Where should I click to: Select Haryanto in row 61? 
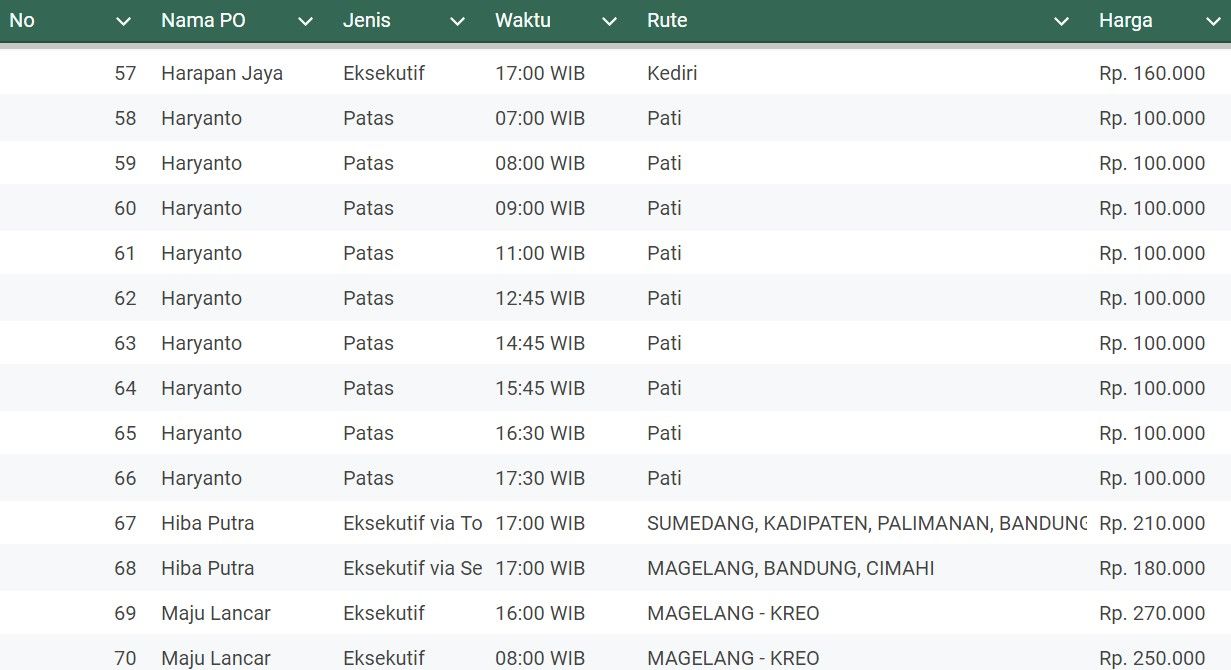pos(201,253)
